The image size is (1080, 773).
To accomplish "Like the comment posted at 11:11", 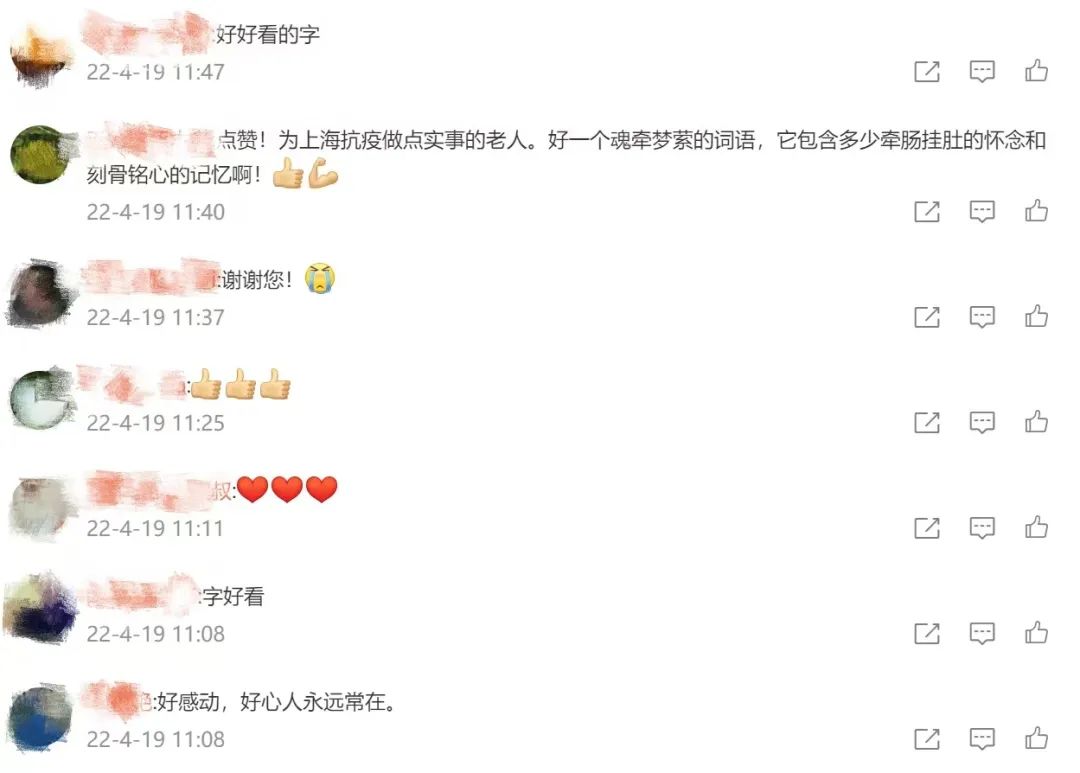I will tap(1036, 526).
